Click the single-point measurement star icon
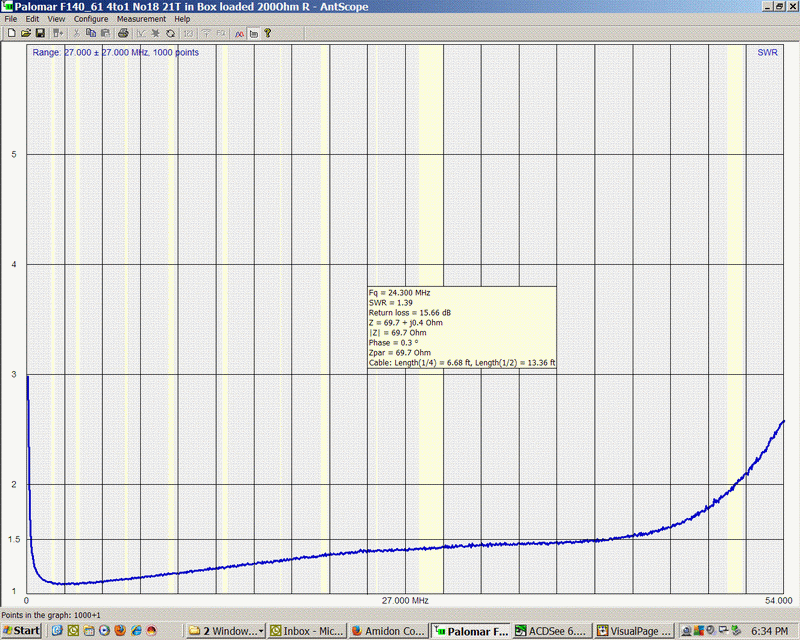800x640 pixels. [156, 34]
